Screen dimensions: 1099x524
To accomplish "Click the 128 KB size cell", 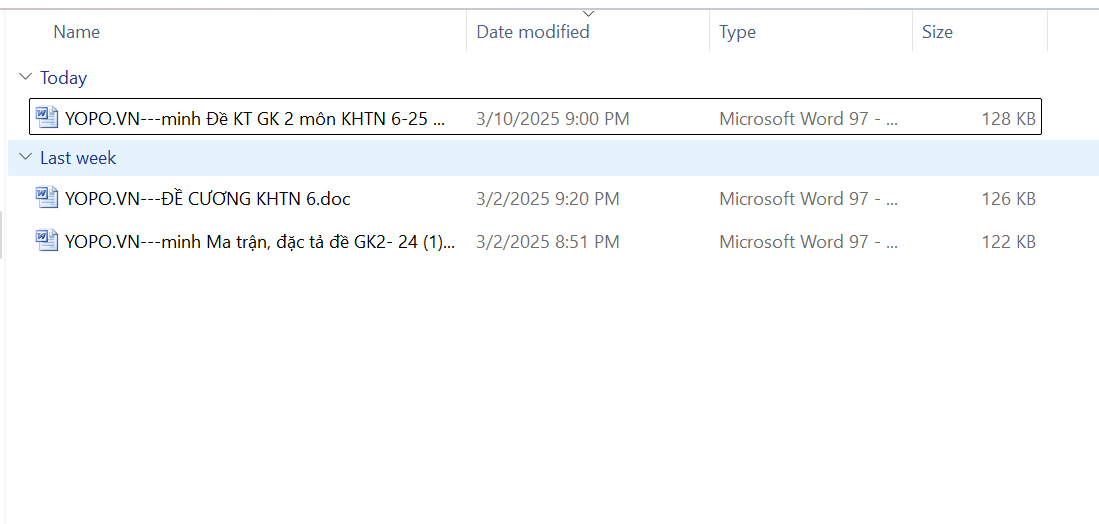I will tap(1008, 119).
